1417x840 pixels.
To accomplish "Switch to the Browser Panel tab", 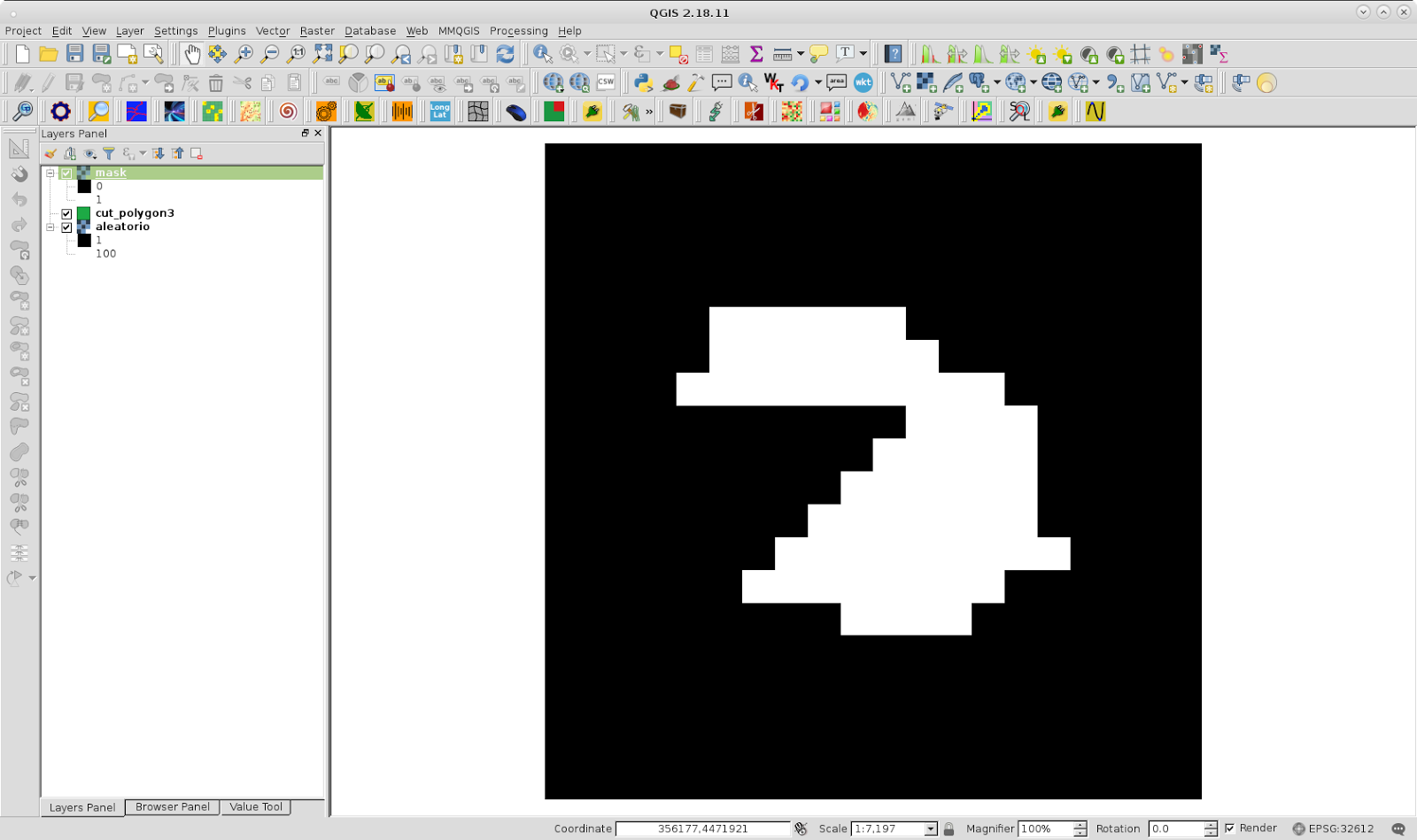I will point(171,806).
